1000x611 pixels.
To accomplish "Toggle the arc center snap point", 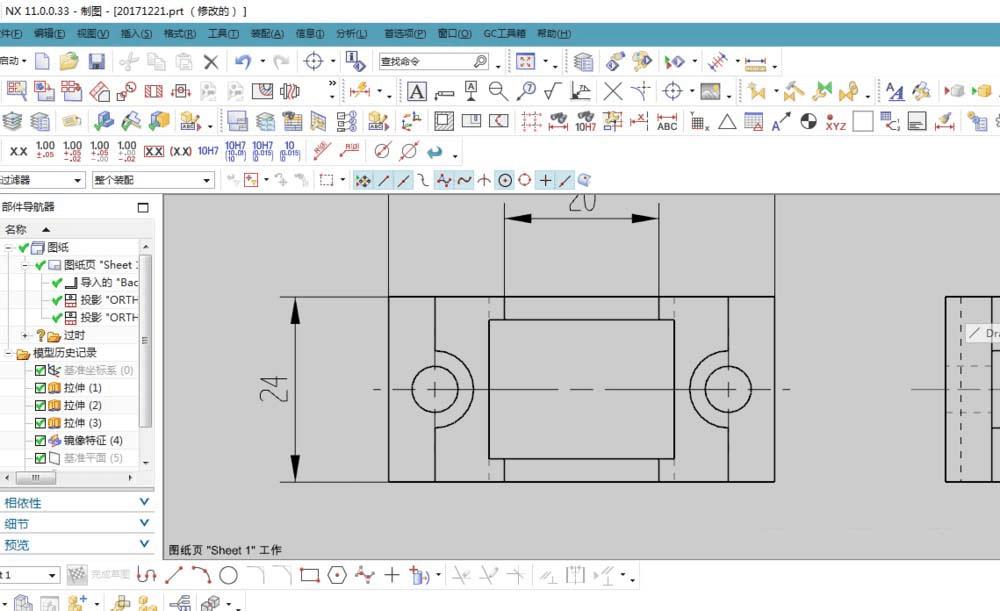I will tap(504, 180).
